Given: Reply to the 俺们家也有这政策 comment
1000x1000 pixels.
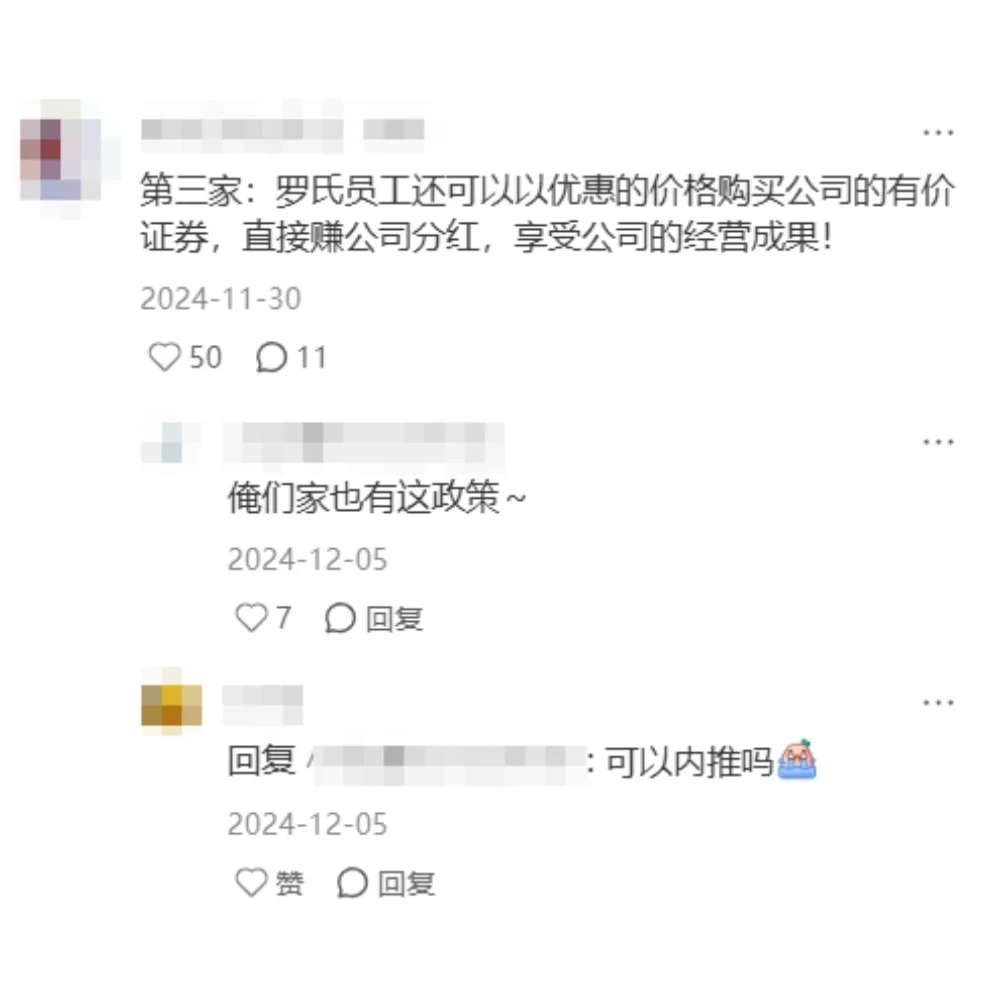Looking at the screenshot, I should [394, 619].
